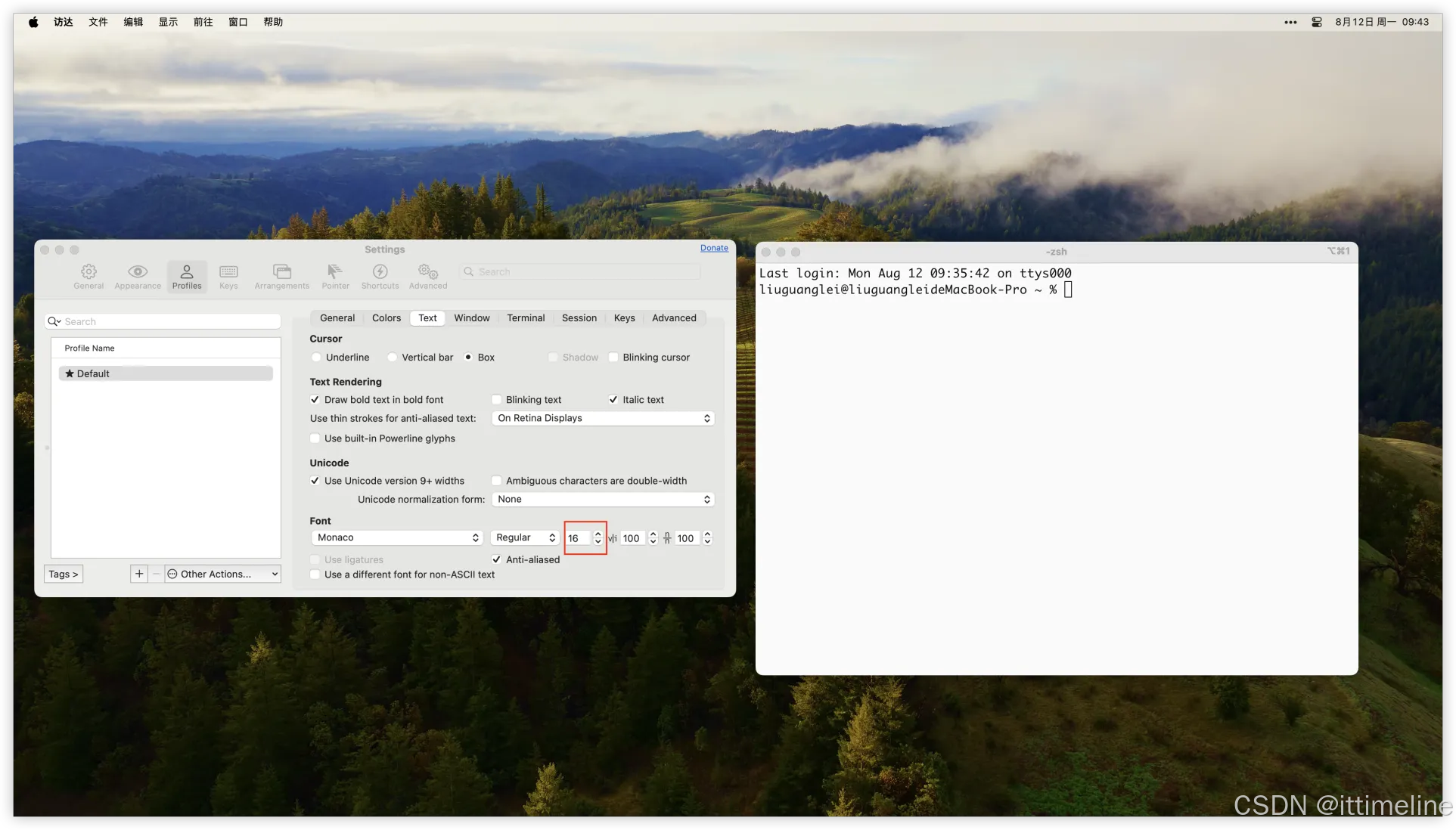Click the Donate link
The height and width of the screenshot is (830, 1456).
click(713, 248)
